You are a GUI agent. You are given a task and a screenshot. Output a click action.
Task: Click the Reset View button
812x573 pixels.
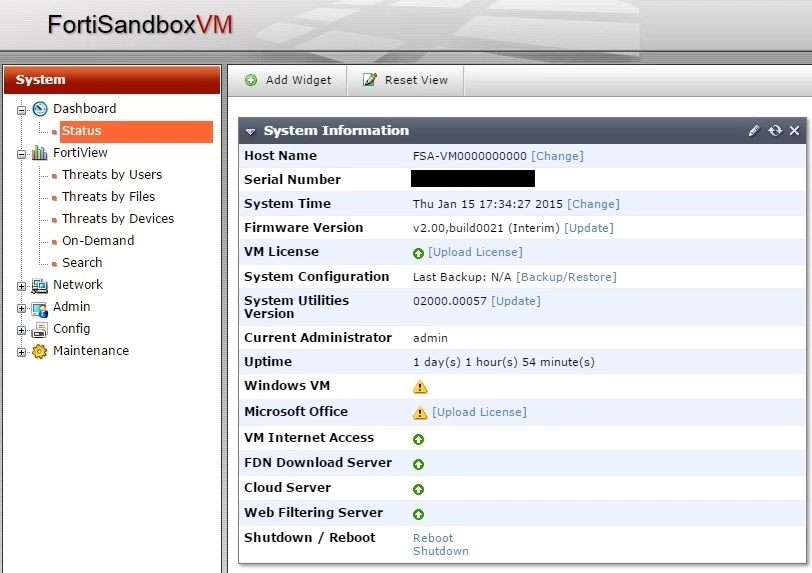tap(405, 80)
